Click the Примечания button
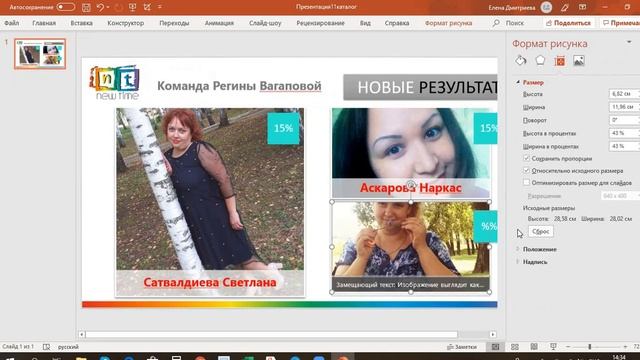The image size is (640, 360). 621,23
